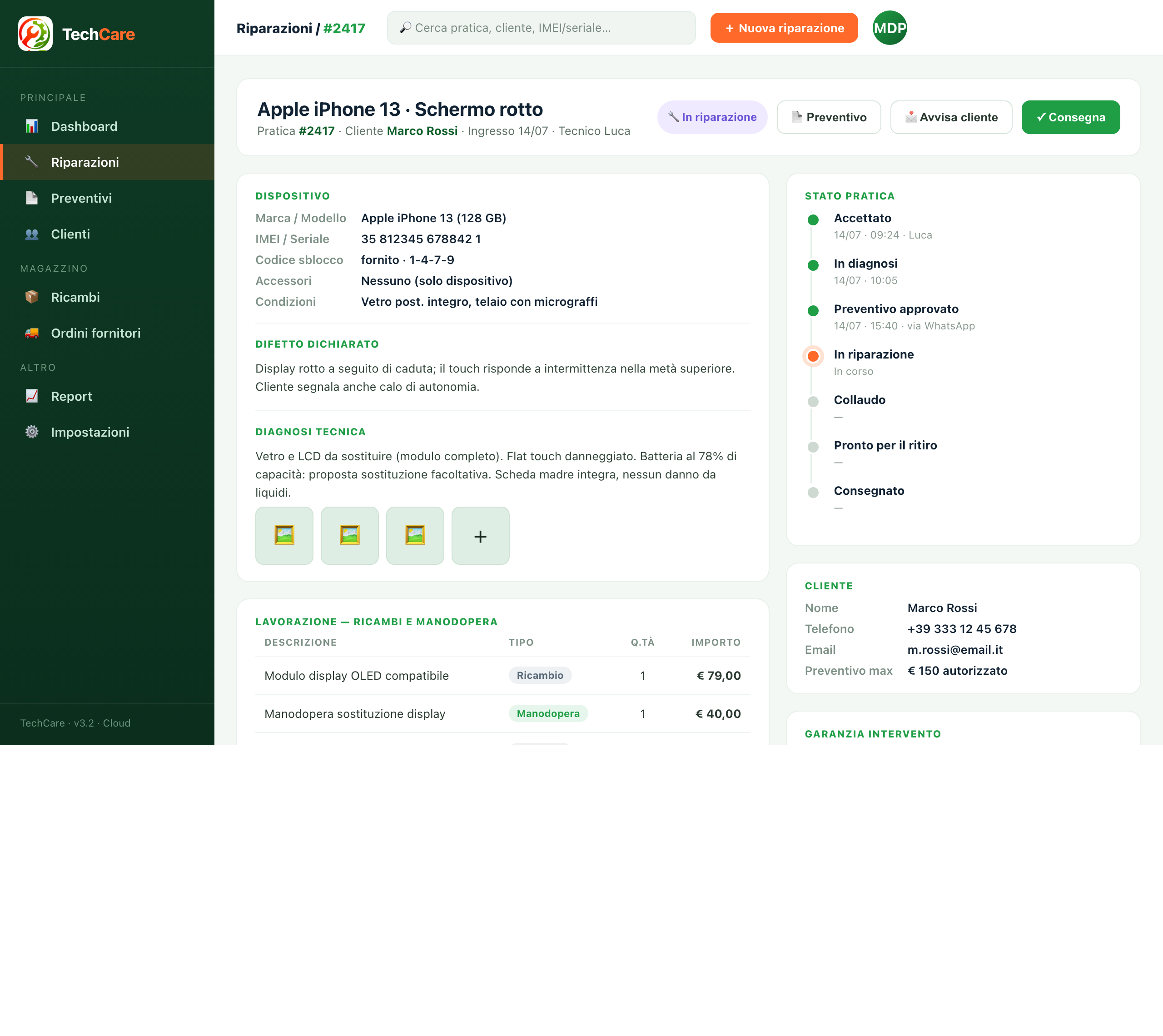
Task: Click the Ricambi box icon
Action: pos(32,297)
